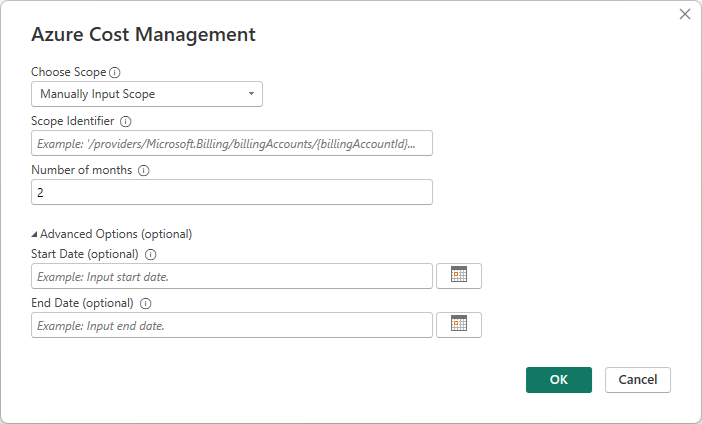Open the Start Date calendar picker

459,276
